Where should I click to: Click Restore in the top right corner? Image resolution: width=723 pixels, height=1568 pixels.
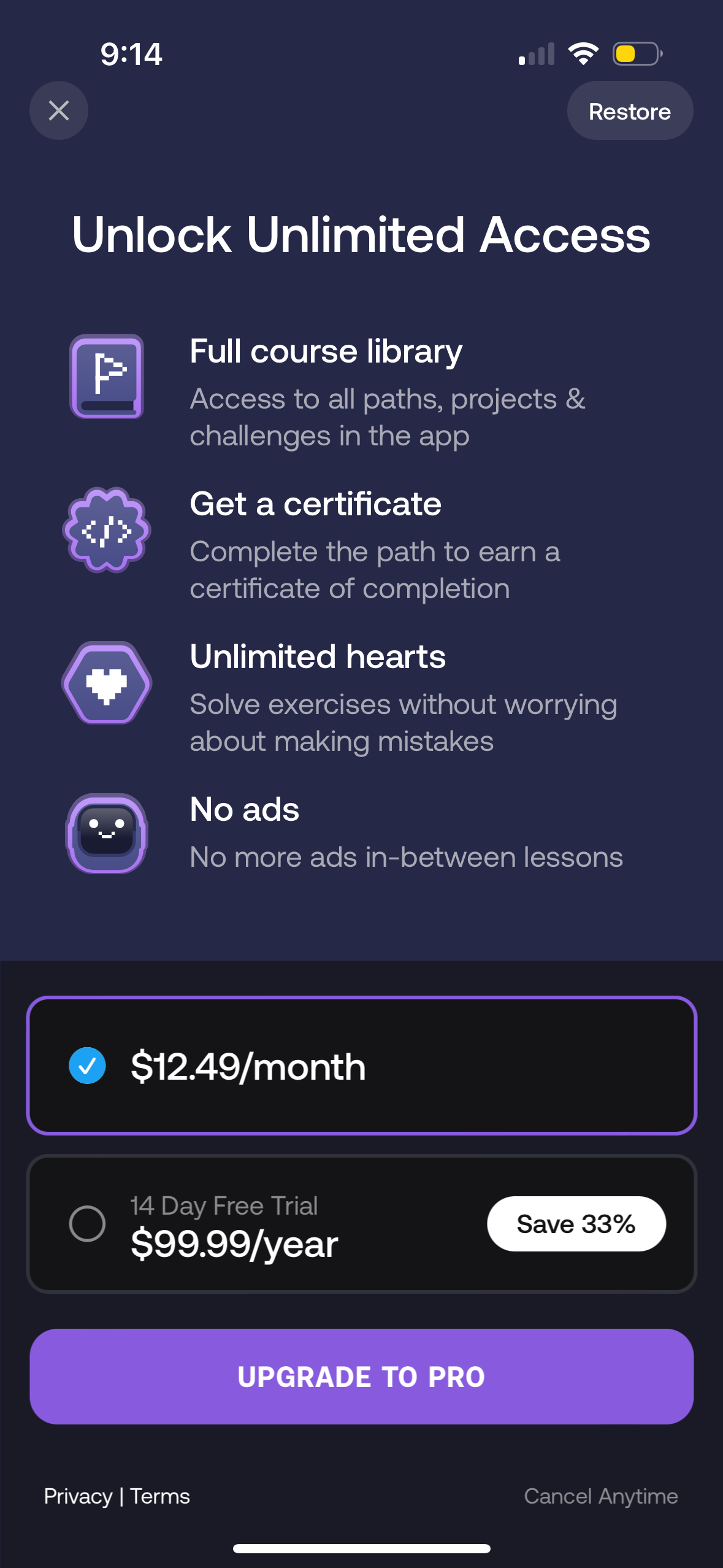click(630, 110)
